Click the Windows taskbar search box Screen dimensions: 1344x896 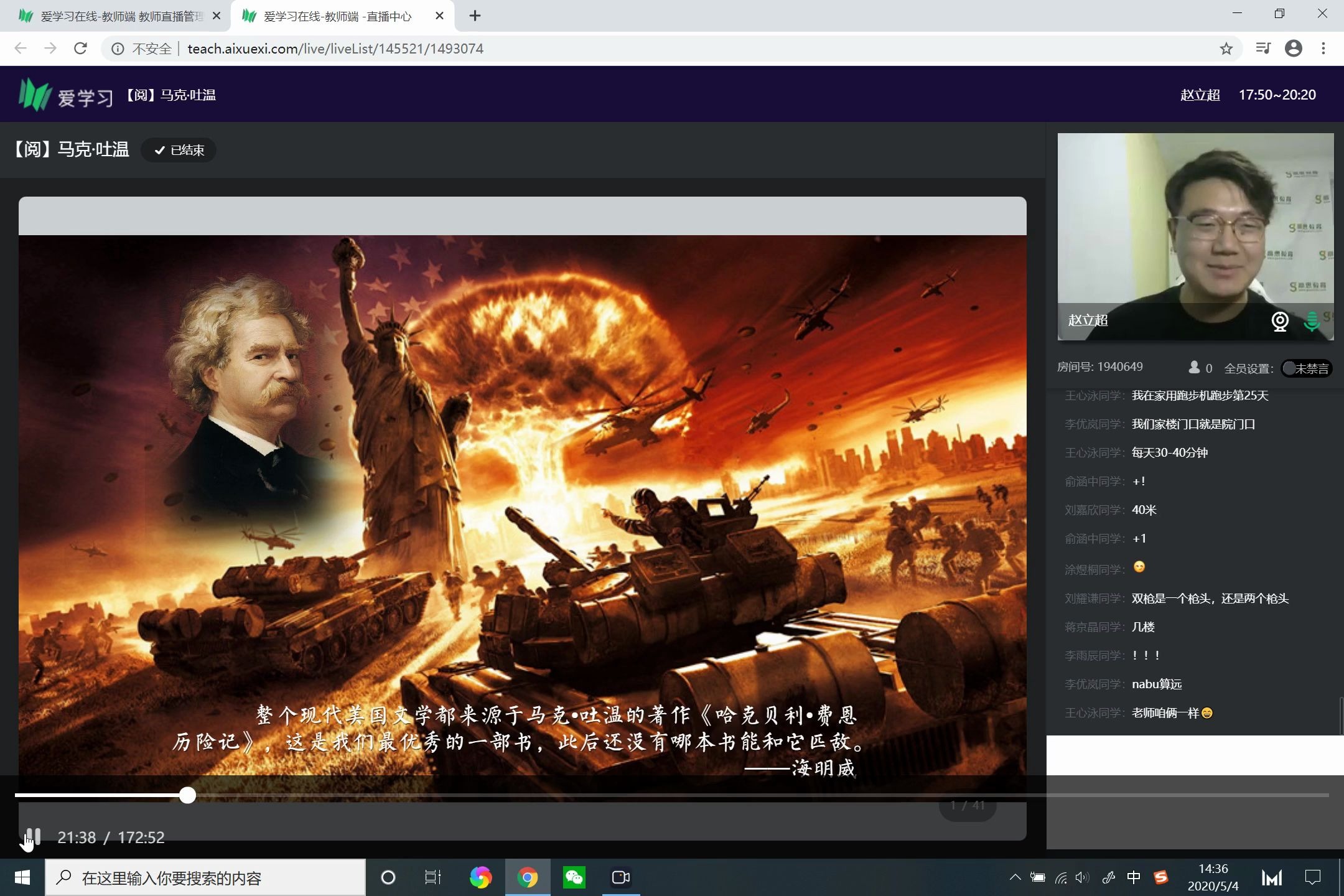pos(205,877)
